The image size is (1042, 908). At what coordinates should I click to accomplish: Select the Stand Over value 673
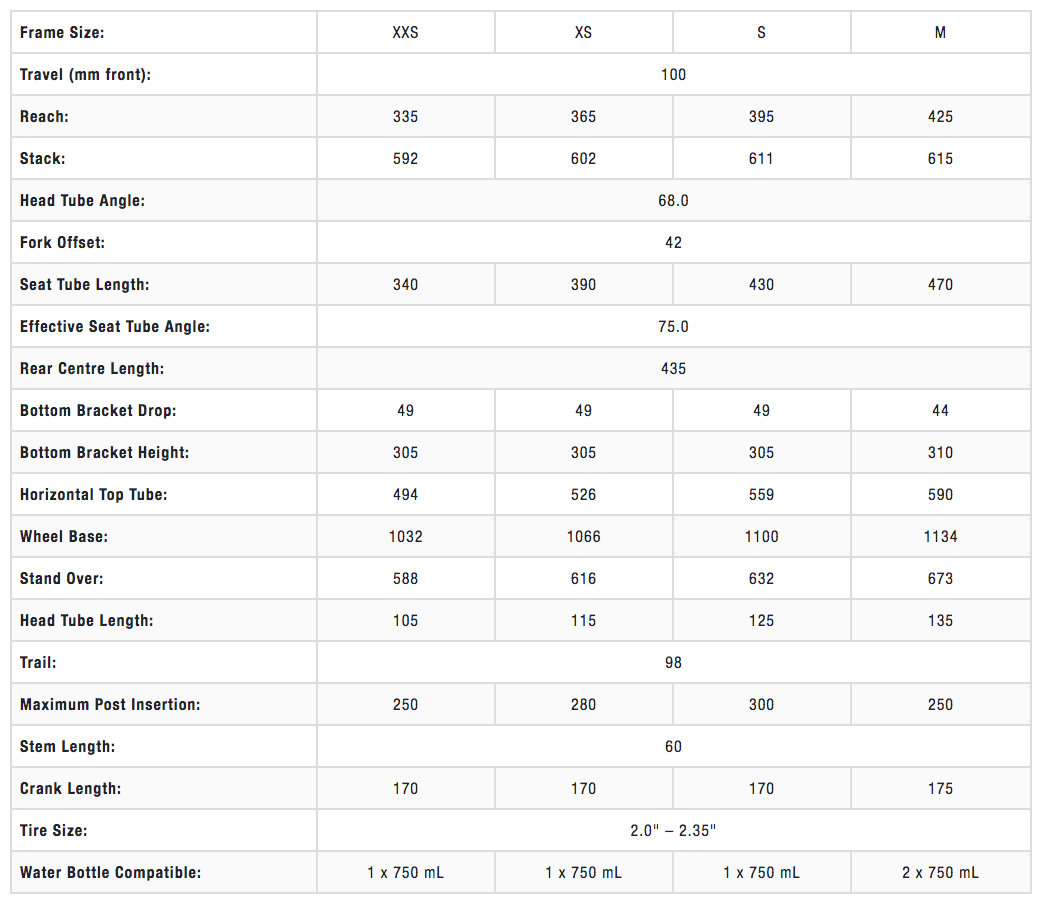point(940,578)
